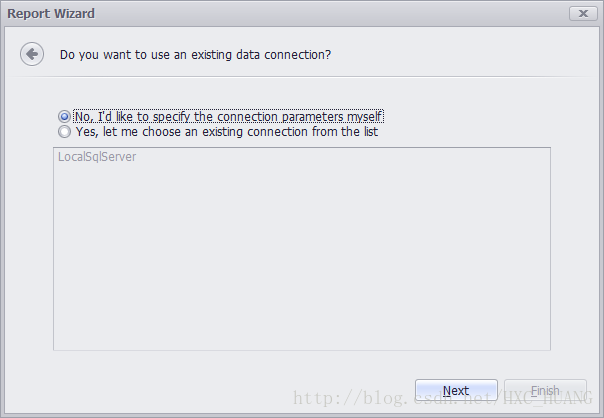Go back using the round arrow icon
This screenshot has width=604, height=418.
(32, 54)
